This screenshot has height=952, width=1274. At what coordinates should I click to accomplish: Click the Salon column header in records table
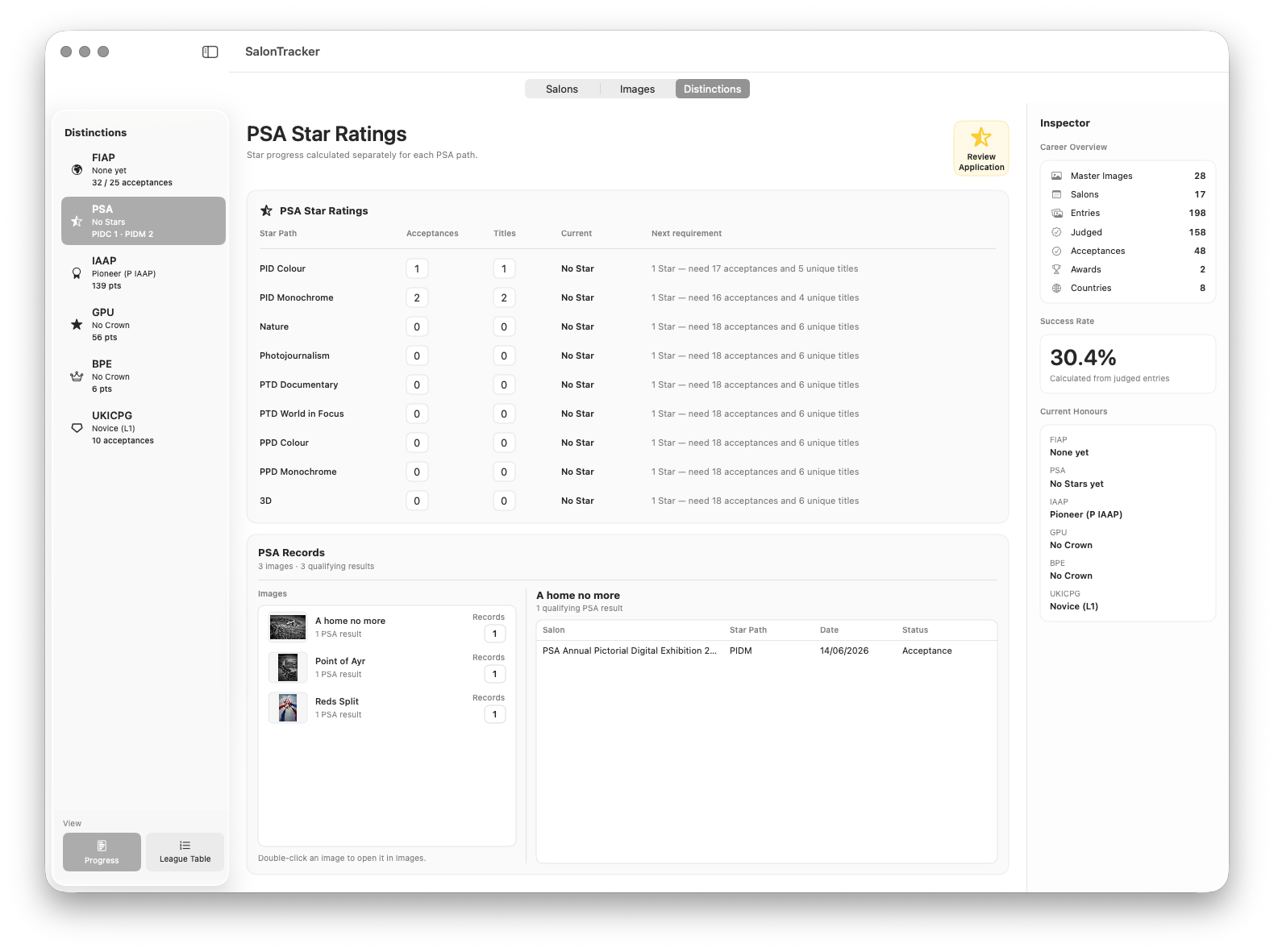(554, 630)
